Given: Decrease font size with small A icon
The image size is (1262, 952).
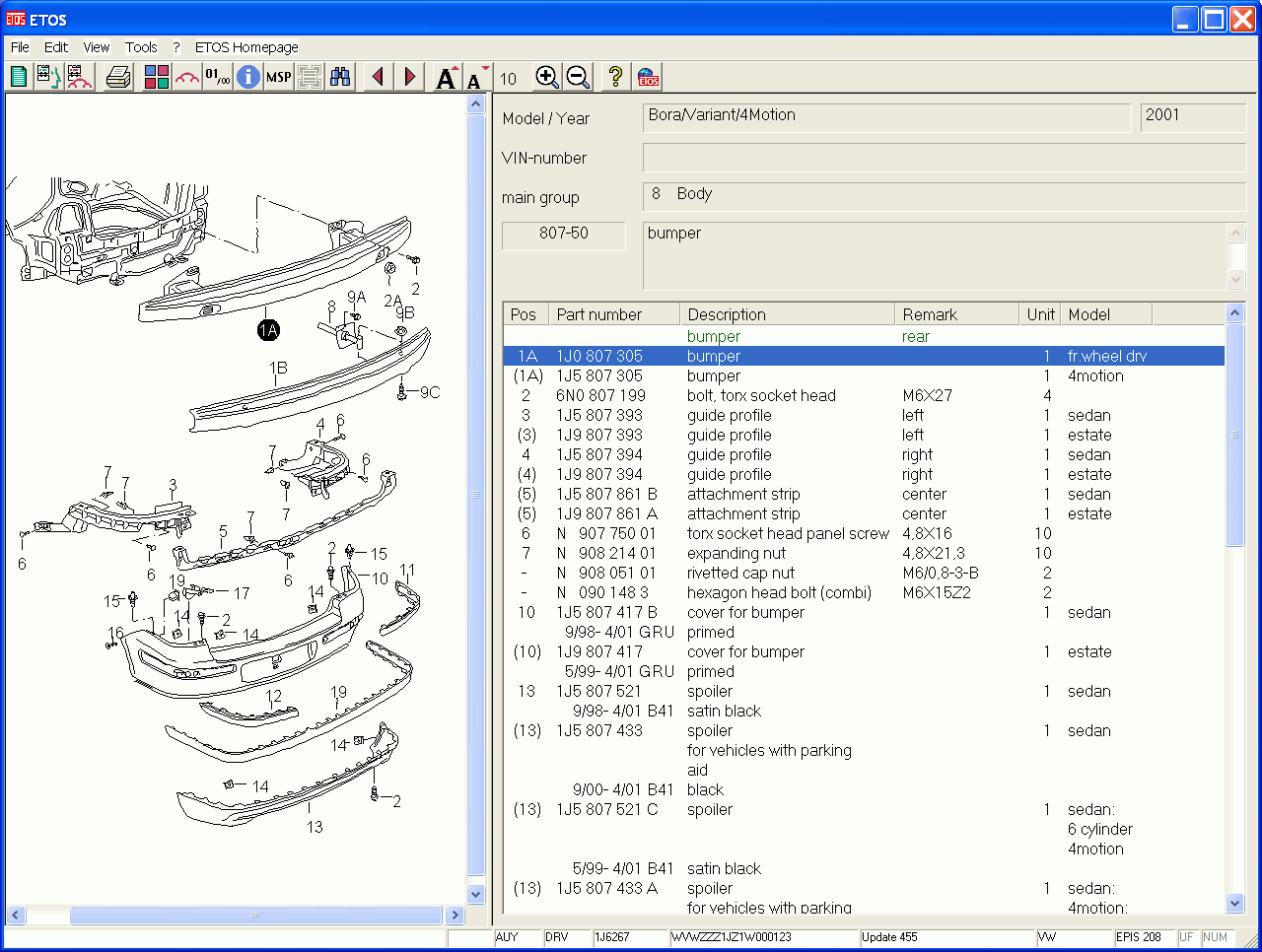Looking at the screenshot, I should [477, 77].
